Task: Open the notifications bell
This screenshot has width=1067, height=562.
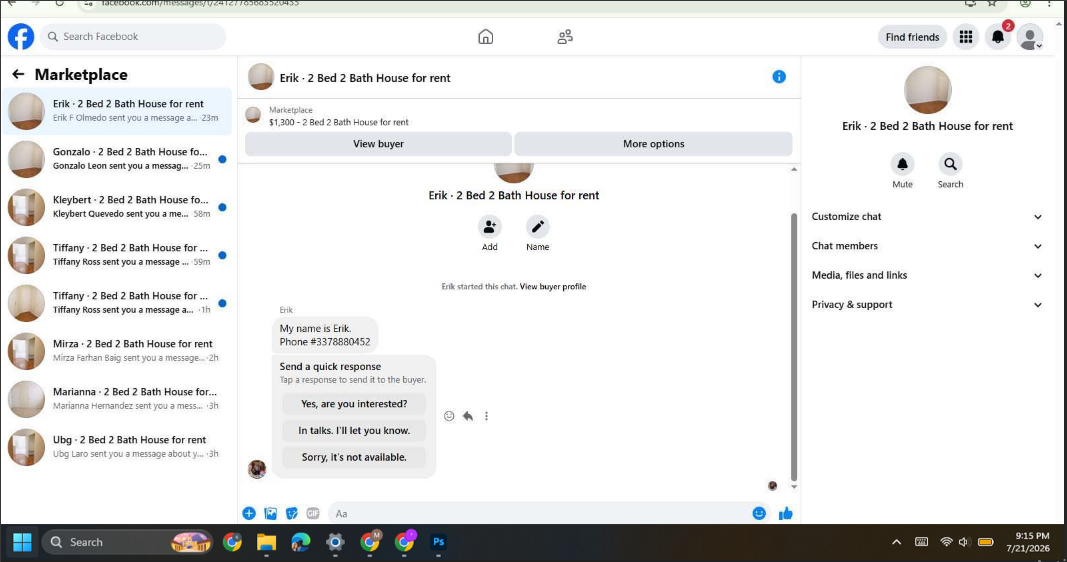Action: 998,37
